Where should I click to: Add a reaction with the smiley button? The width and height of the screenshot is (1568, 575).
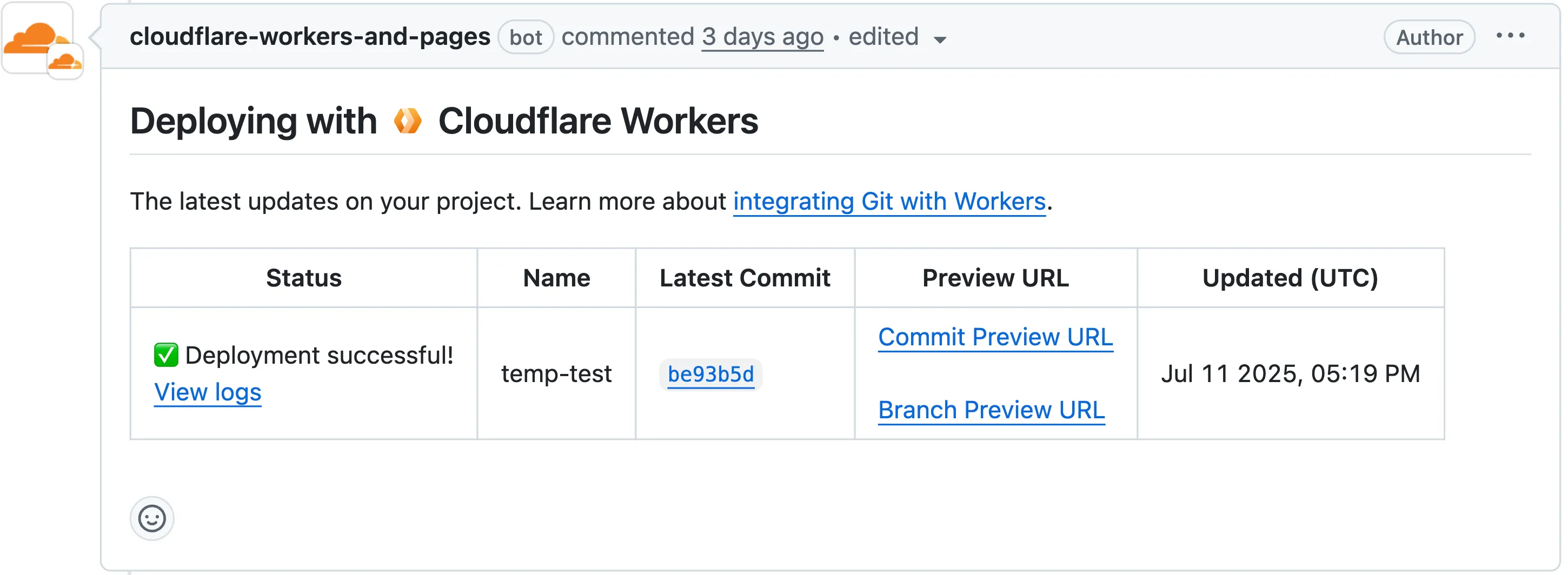151,519
